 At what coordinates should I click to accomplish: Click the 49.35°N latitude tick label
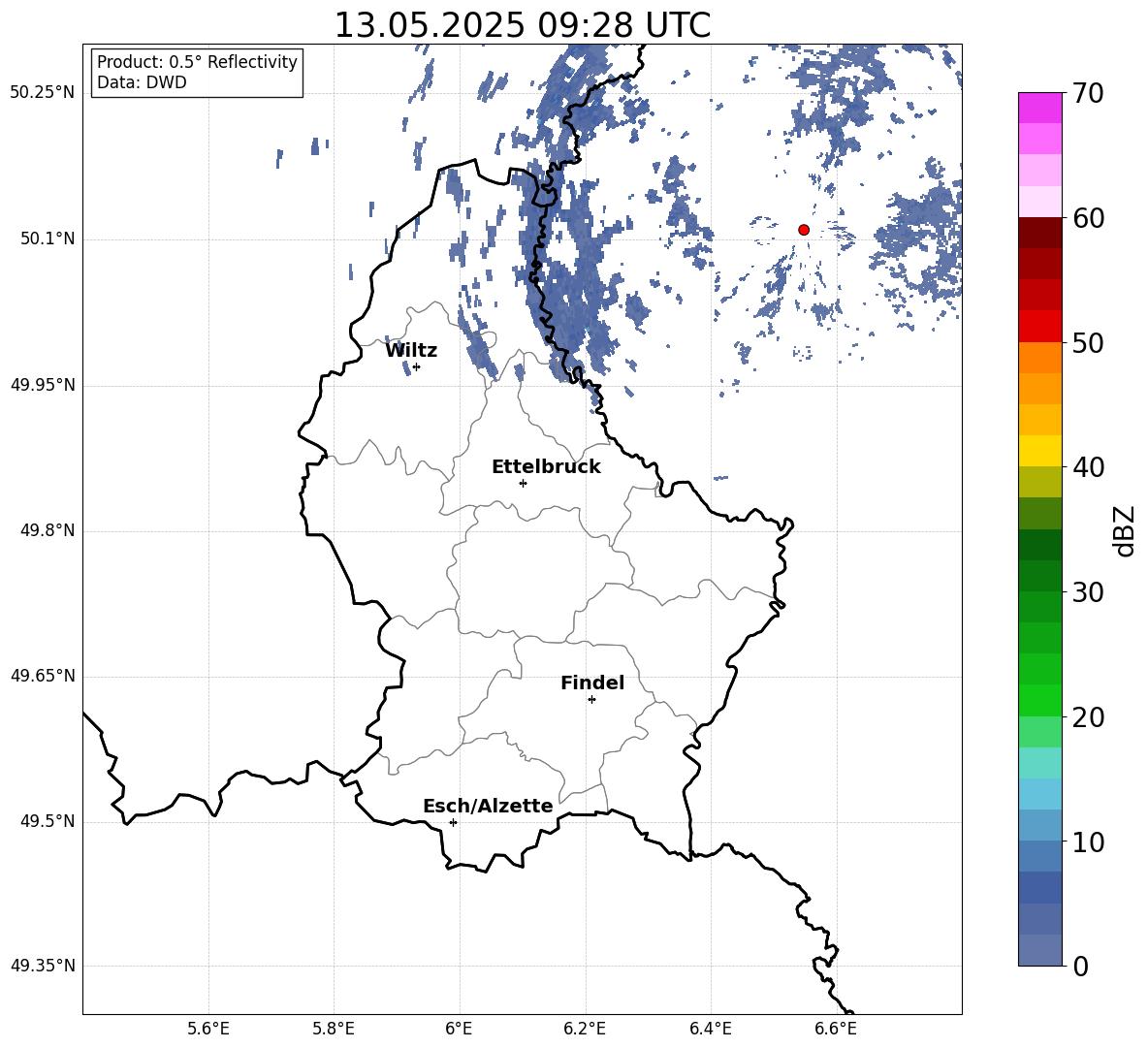43,966
